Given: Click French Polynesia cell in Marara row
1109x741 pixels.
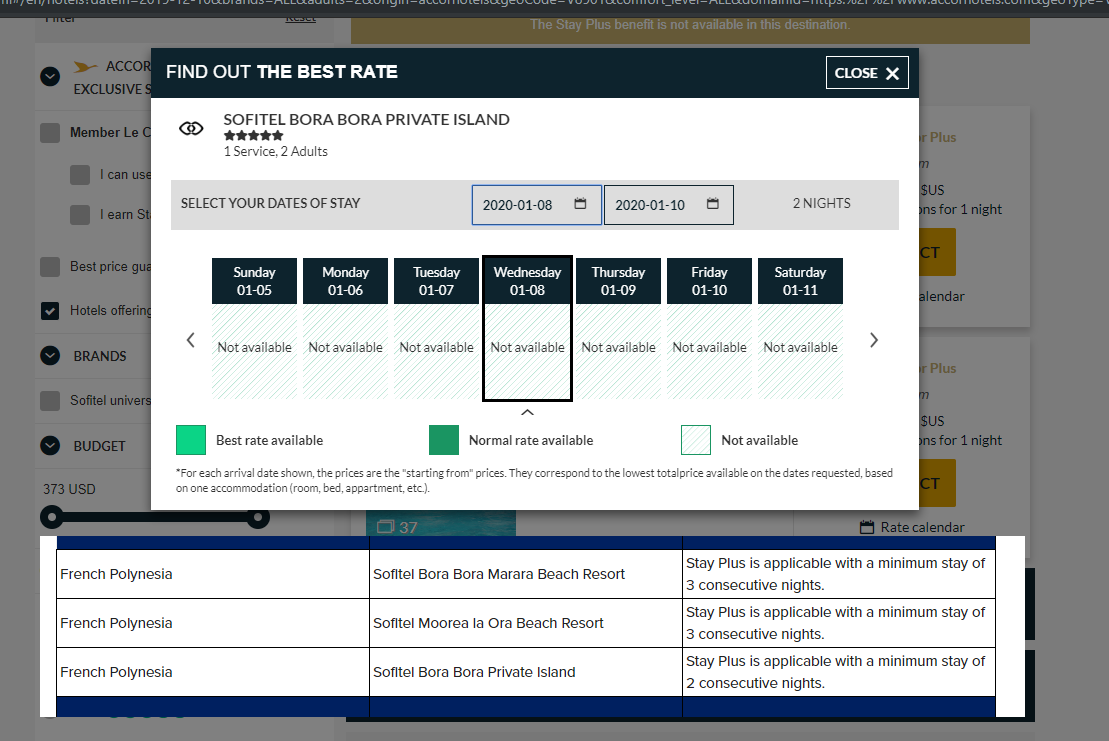Looking at the screenshot, I should point(213,574).
